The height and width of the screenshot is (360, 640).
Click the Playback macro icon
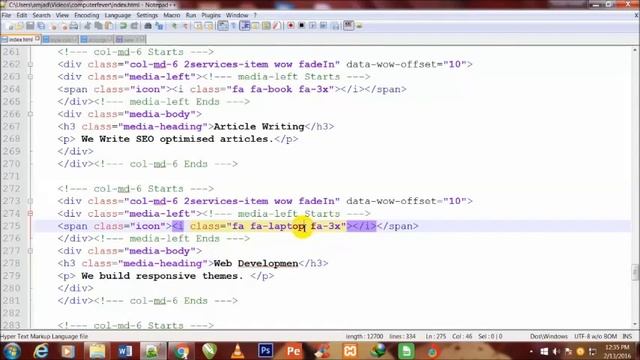[312, 26]
